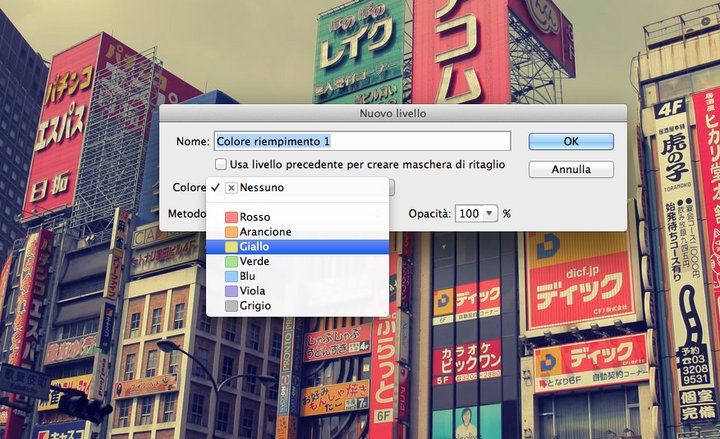Select Nessuno in the color list
Screen dimensions: 720x439
[x=298, y=187]
